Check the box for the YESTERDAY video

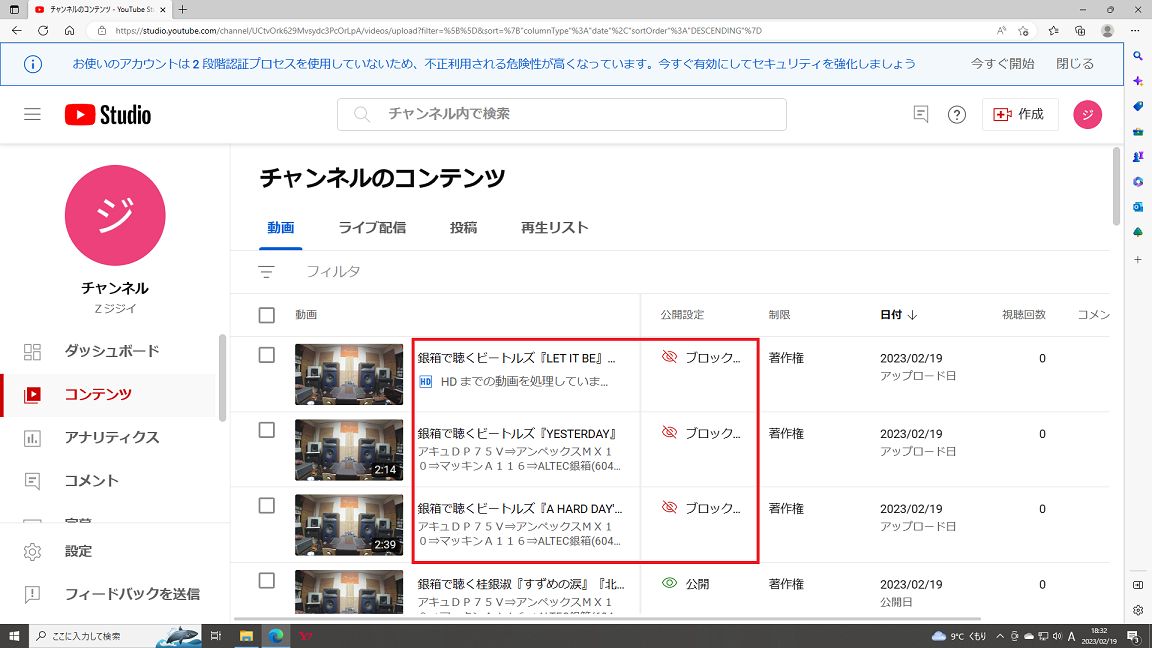coord(267,430)
